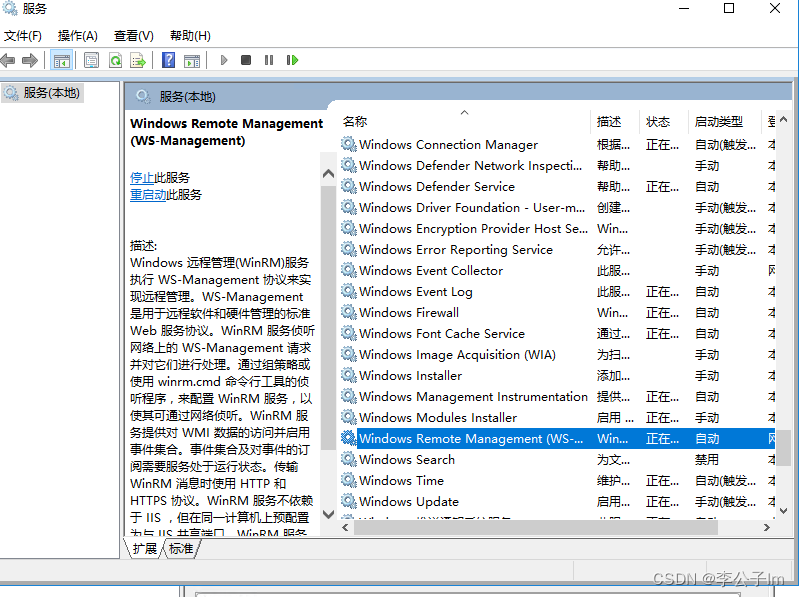The width and height of the screenshot is (799, 597).
Task: Click the 重启动 service link
Action: tap(148, 195)
